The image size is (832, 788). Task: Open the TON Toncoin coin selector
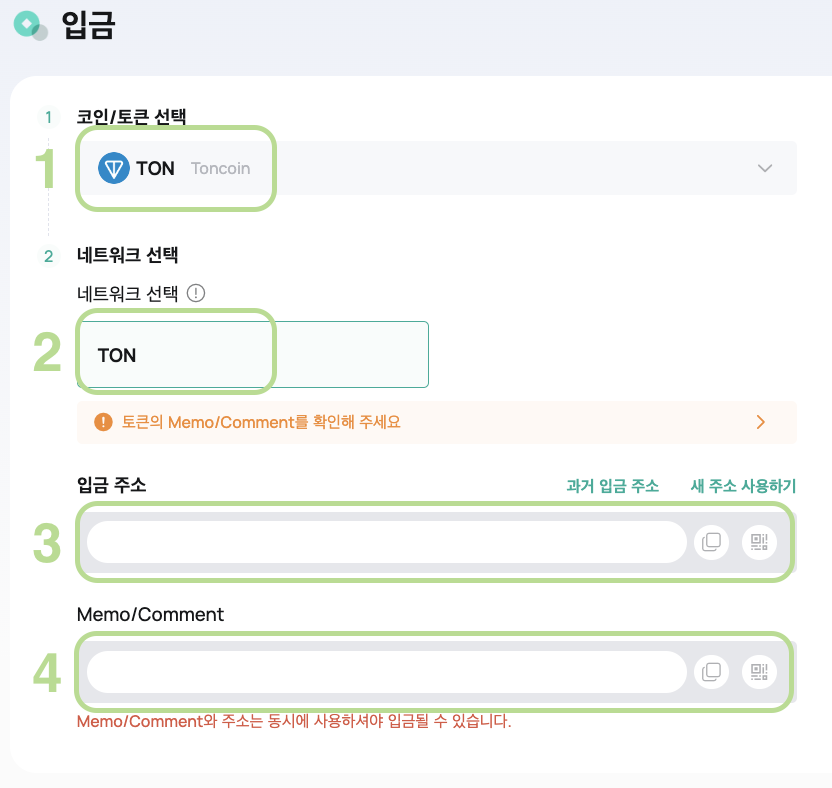(x=437, y=168)
